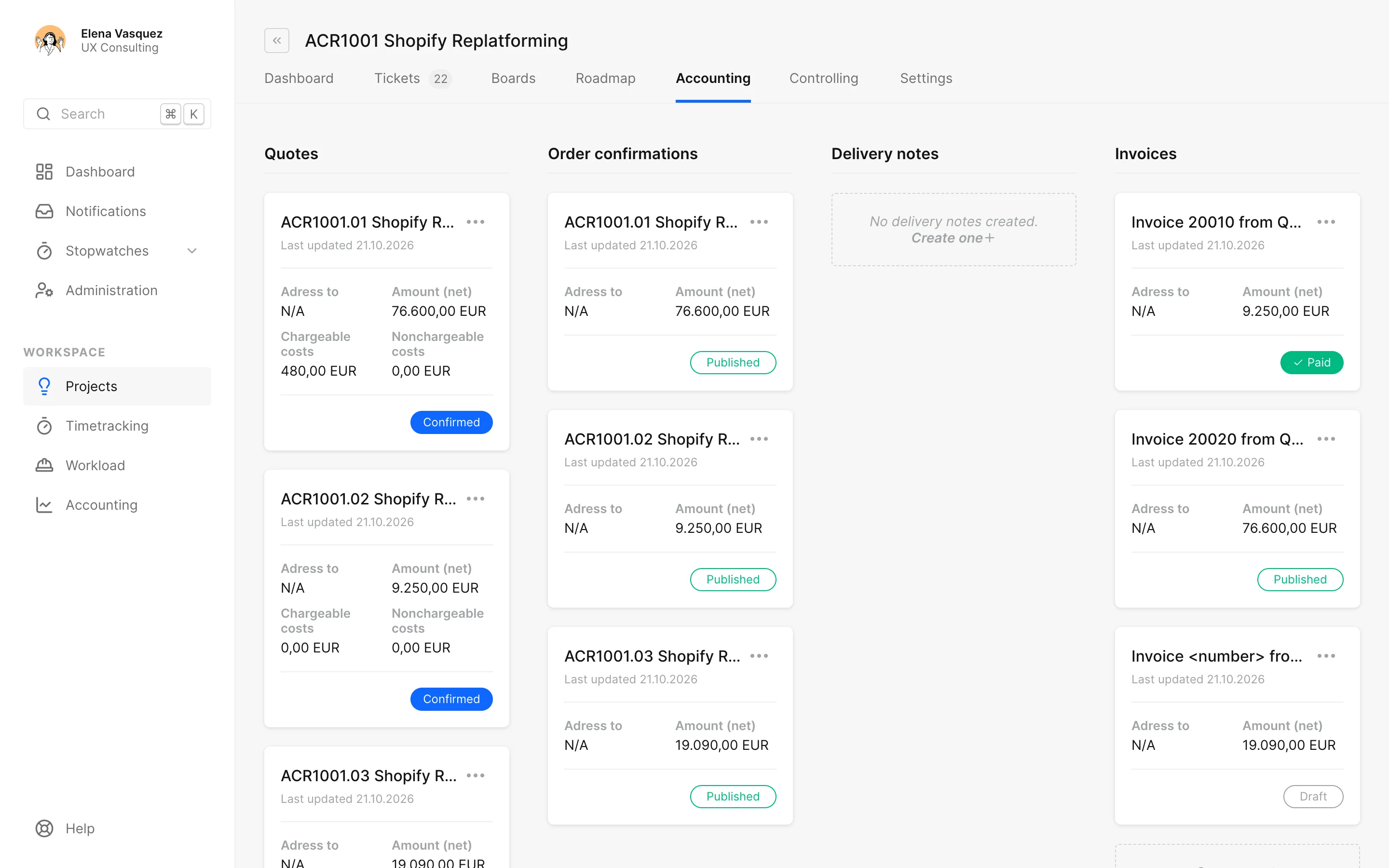Click the Workload hard-hat icon
The width and height of the screenshot is (1389, 868).
tap(44, 465)
